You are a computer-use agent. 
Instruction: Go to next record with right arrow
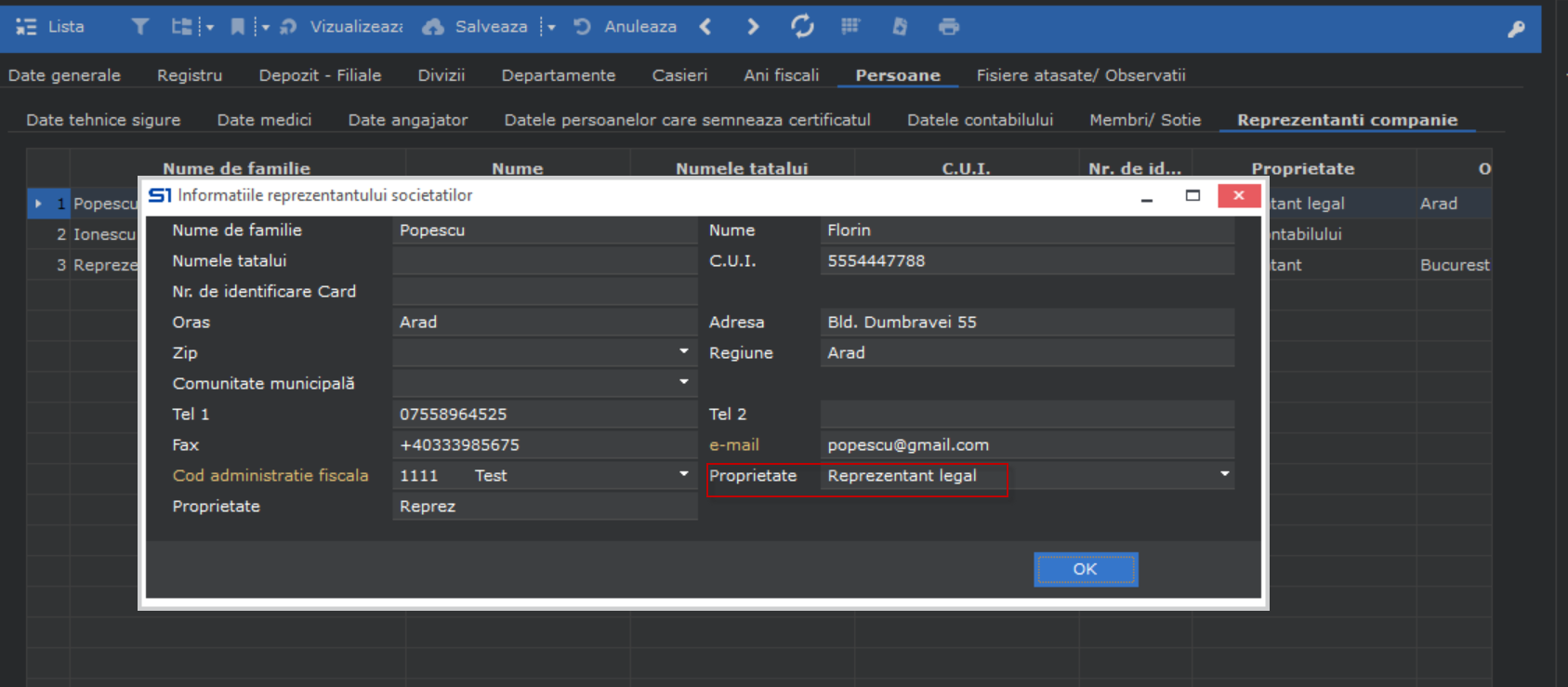pyautogui.click(x=753, y=27)
